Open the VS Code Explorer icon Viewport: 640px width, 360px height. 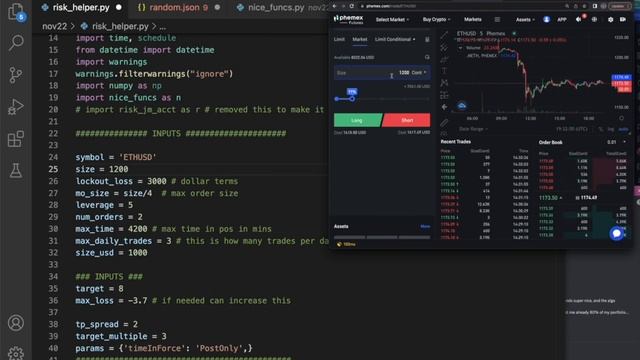[16, 11]
